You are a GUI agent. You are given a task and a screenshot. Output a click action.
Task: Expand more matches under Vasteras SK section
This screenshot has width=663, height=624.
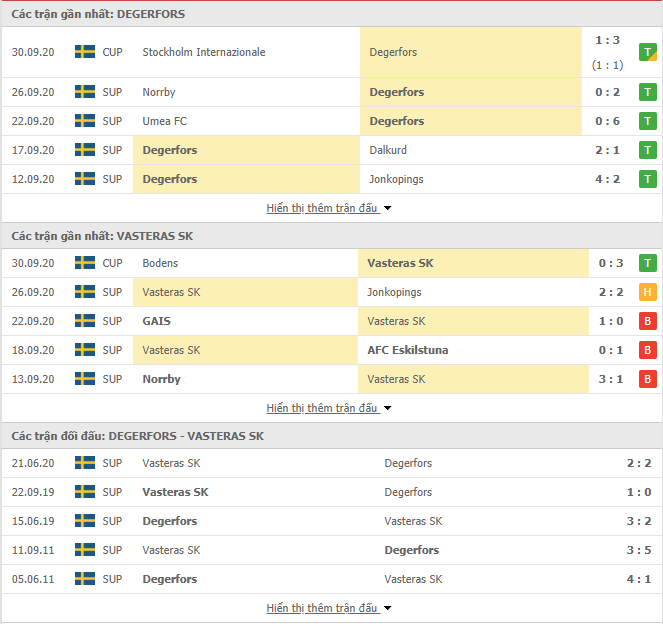[x=329, y=408]
